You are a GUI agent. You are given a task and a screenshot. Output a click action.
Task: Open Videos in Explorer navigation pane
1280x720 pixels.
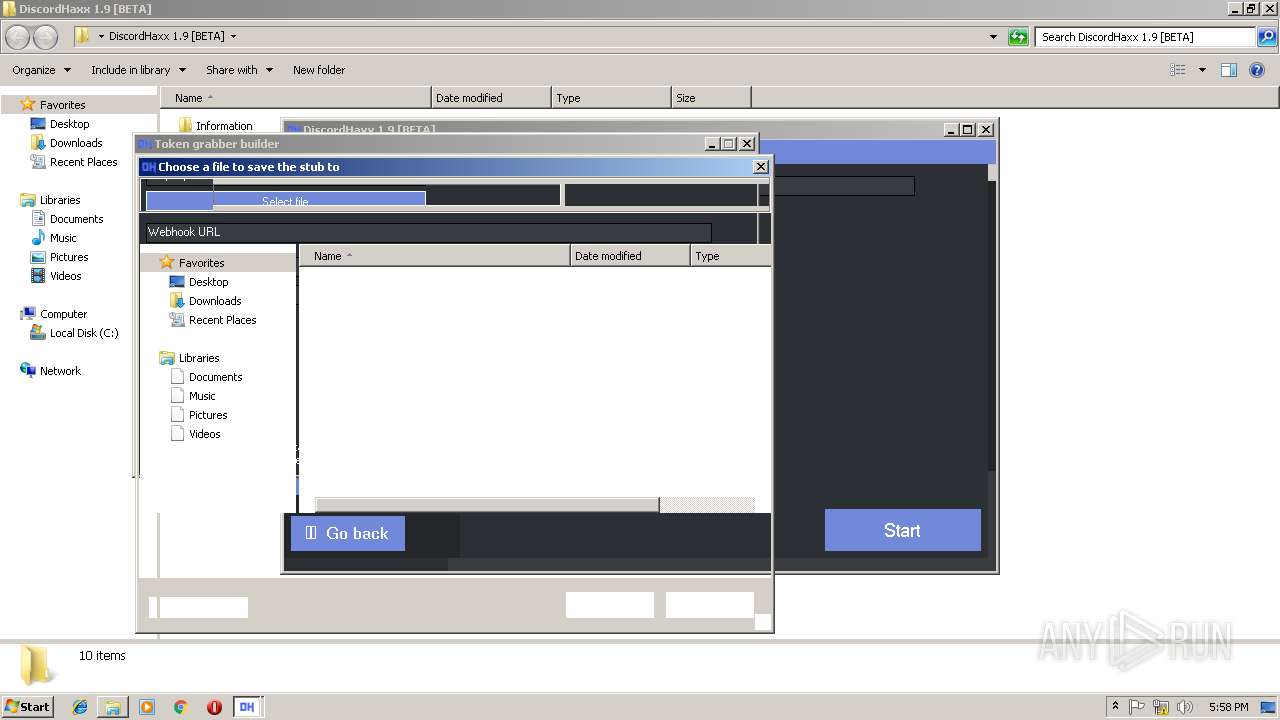(66, 276)
